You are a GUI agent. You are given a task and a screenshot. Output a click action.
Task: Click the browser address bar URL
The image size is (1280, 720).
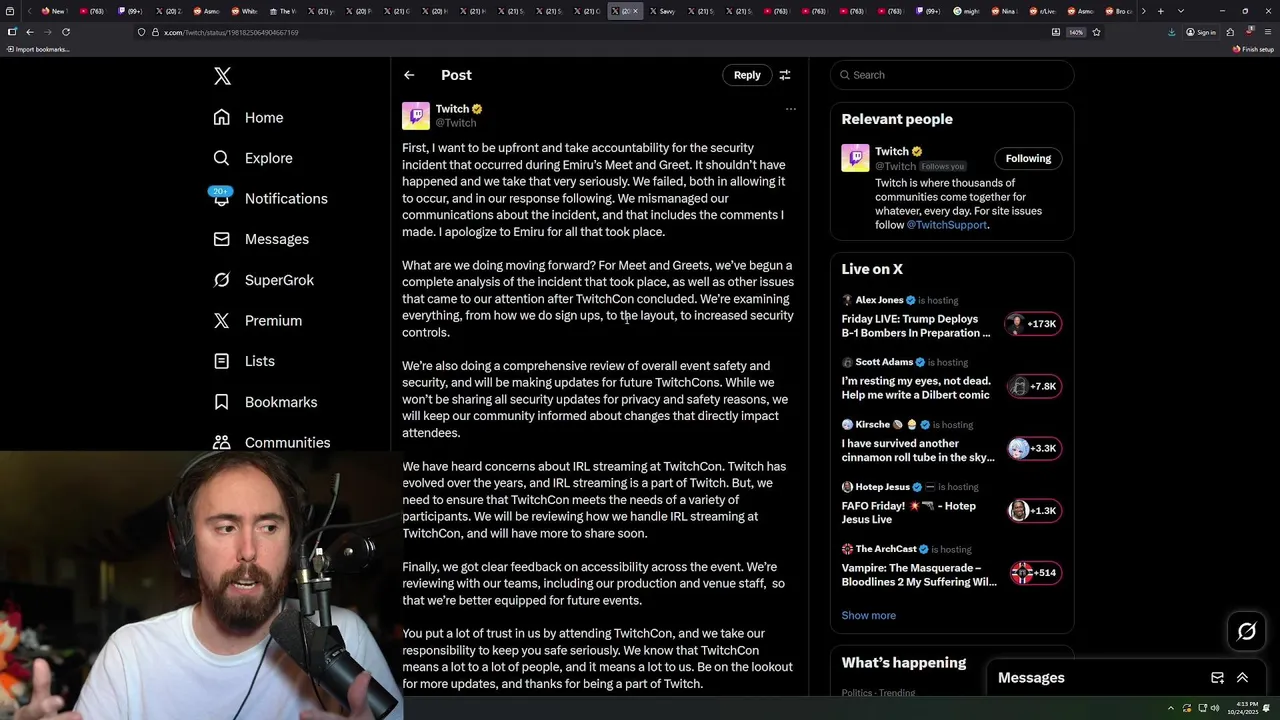coord(231,32)
